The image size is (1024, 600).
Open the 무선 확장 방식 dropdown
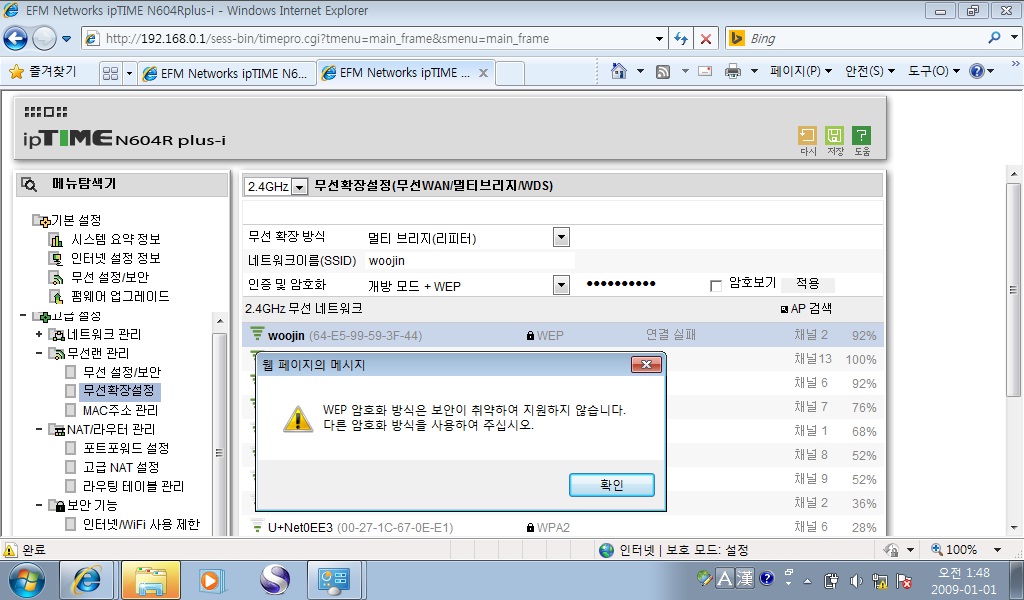561,237
